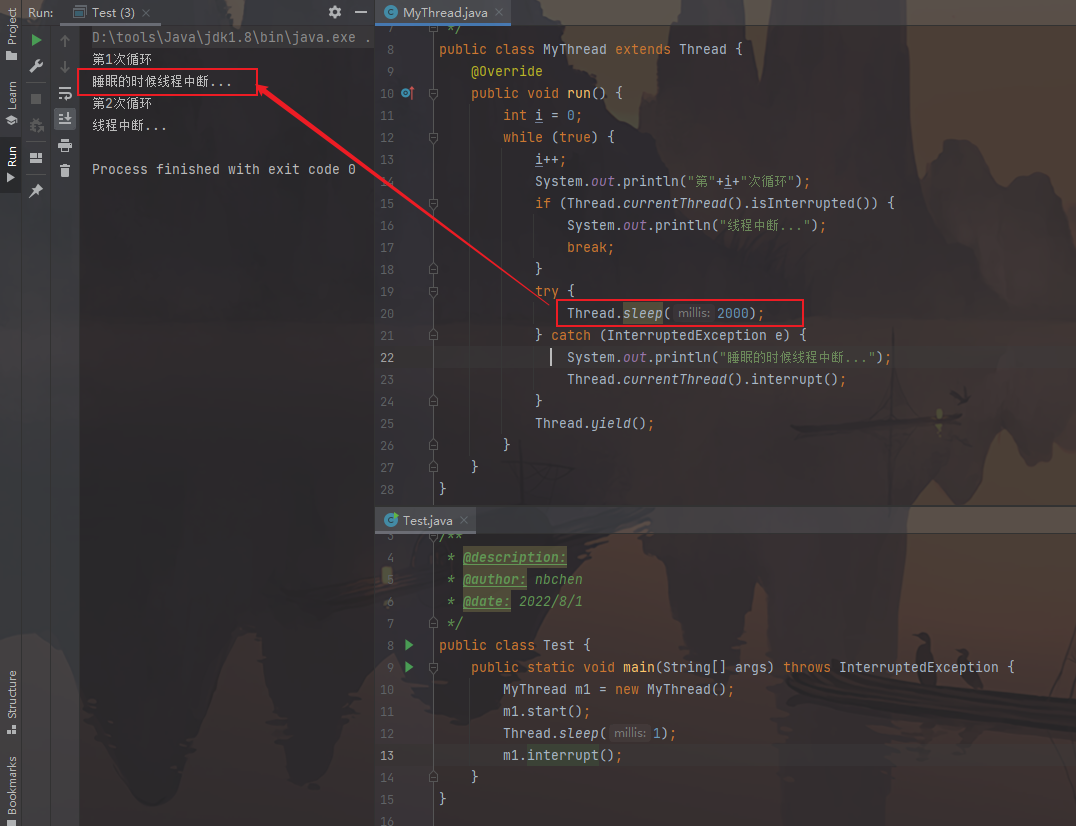The height and width of the screenshot is (826, 1076).
Task: Click the green Rerun button in Run panel
Action: pos(36,40)
